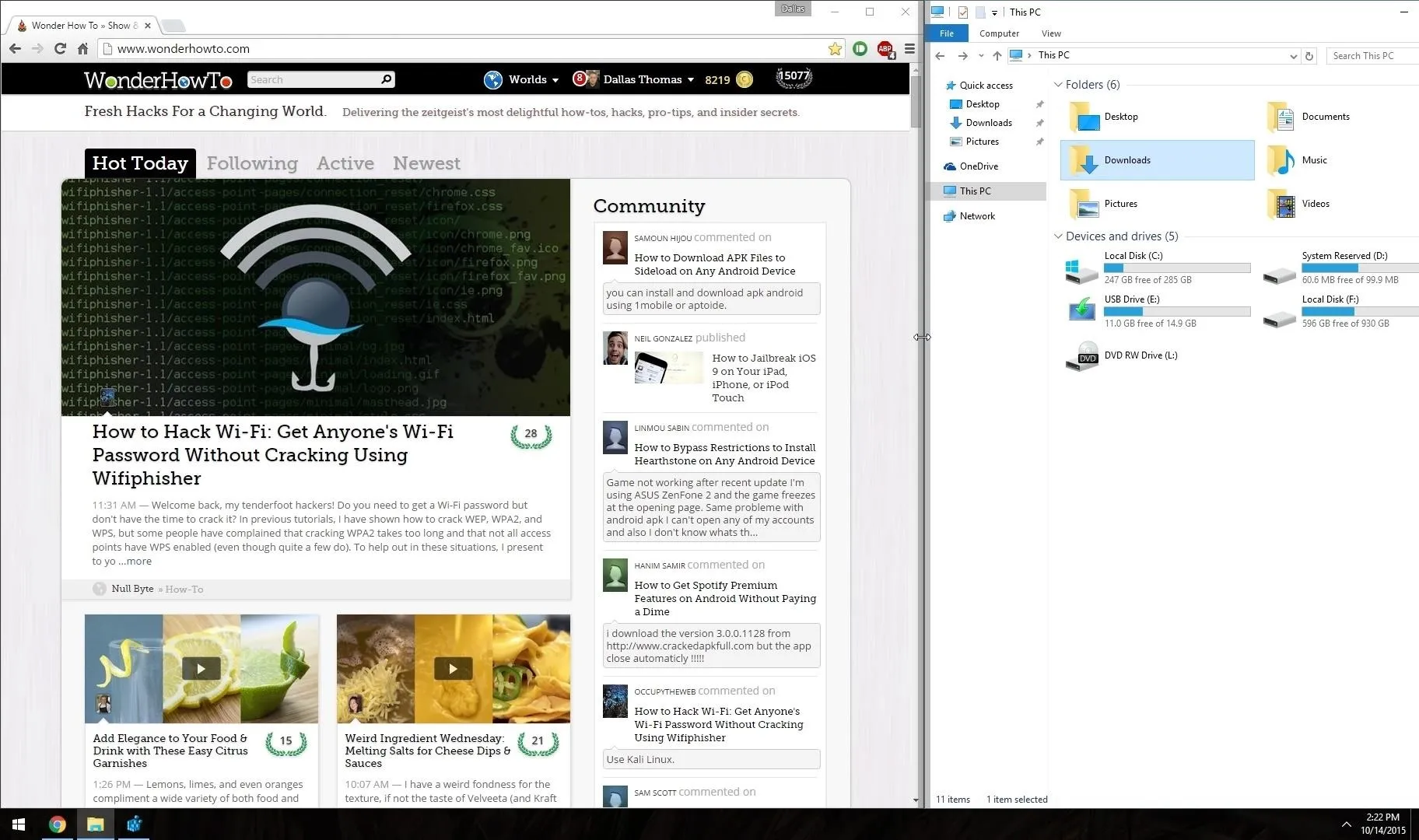
Task: Click the green extension icon in Chrome
Action: coord(860,48)
